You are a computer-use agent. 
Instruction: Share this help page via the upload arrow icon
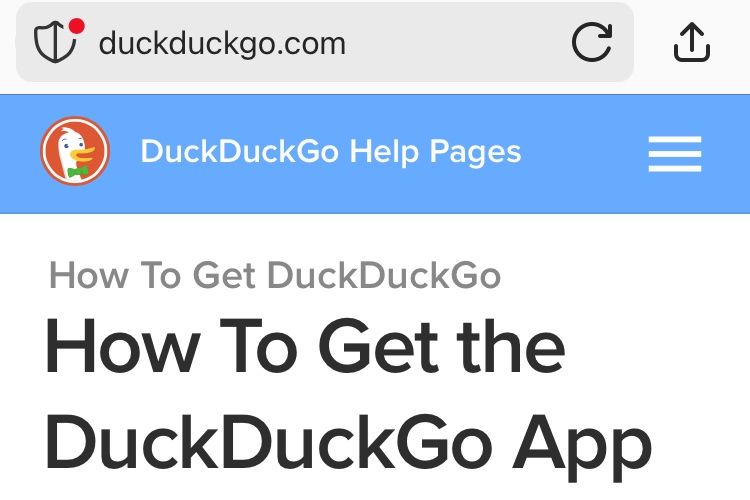[x=692, y=42]
